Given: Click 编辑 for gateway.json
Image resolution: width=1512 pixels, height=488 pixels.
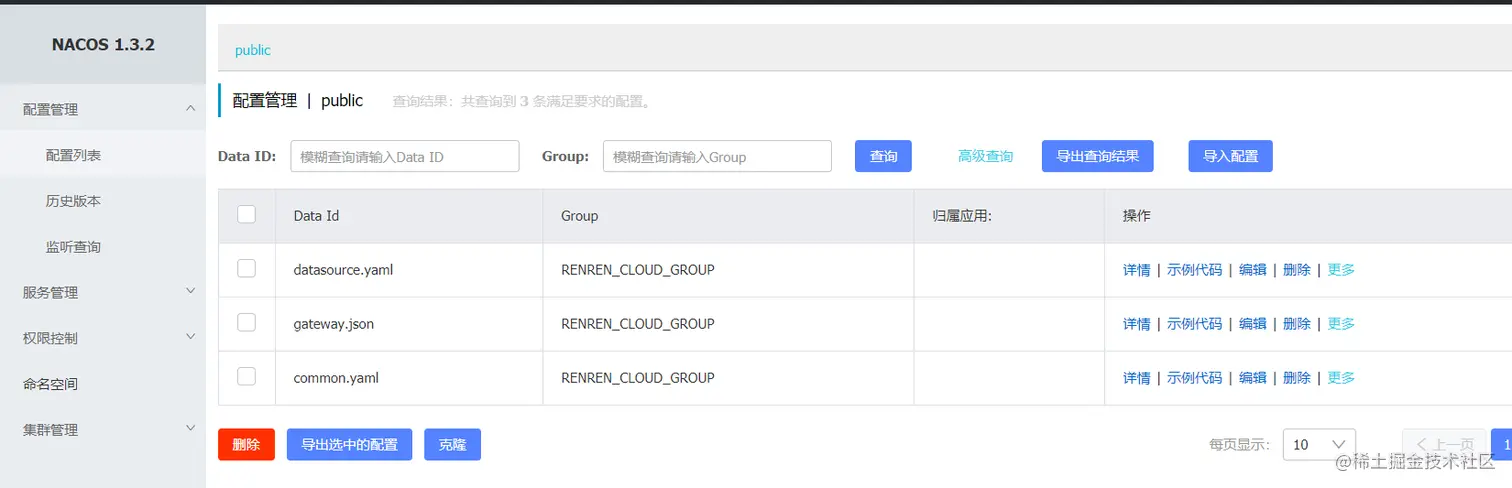Looking at the screenshot, I should pos(1253,324).
